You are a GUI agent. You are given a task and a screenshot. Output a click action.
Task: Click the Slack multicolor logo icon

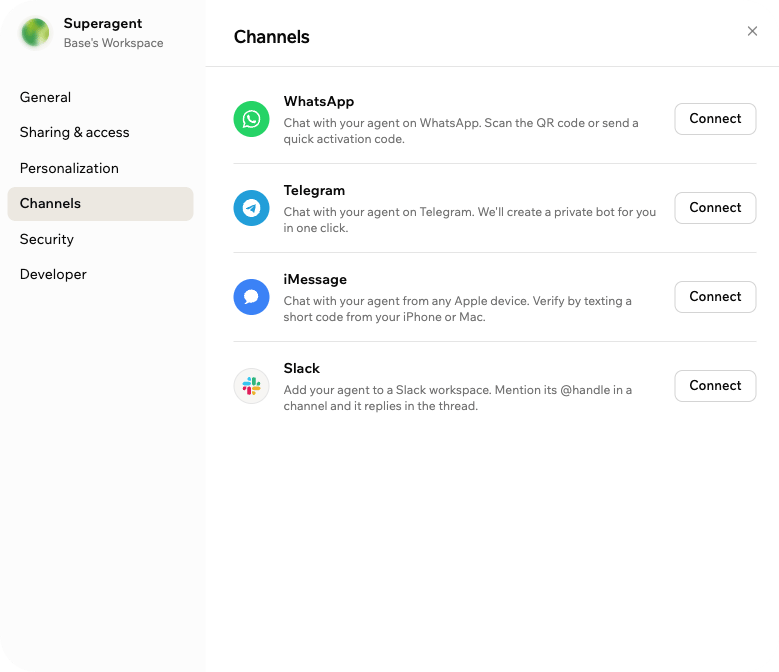pyautogui.click(x=251, y=386)
